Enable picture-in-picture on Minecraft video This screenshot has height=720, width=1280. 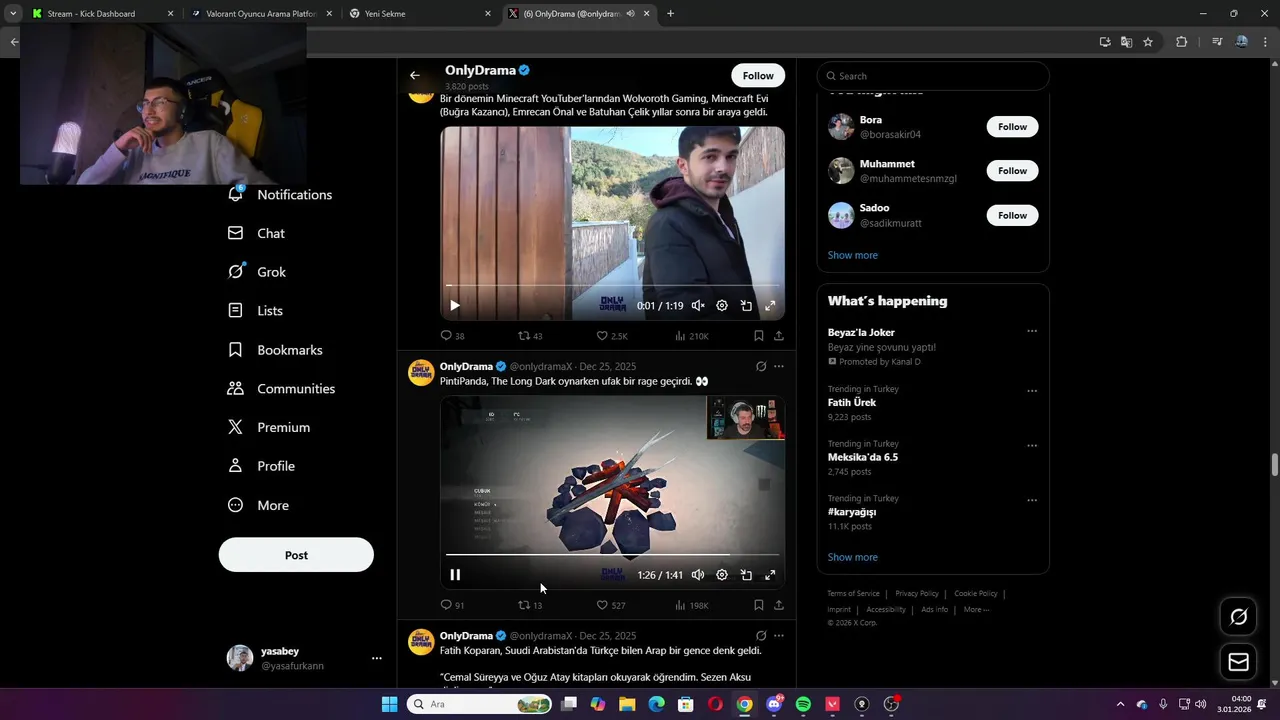click(746, 306)
